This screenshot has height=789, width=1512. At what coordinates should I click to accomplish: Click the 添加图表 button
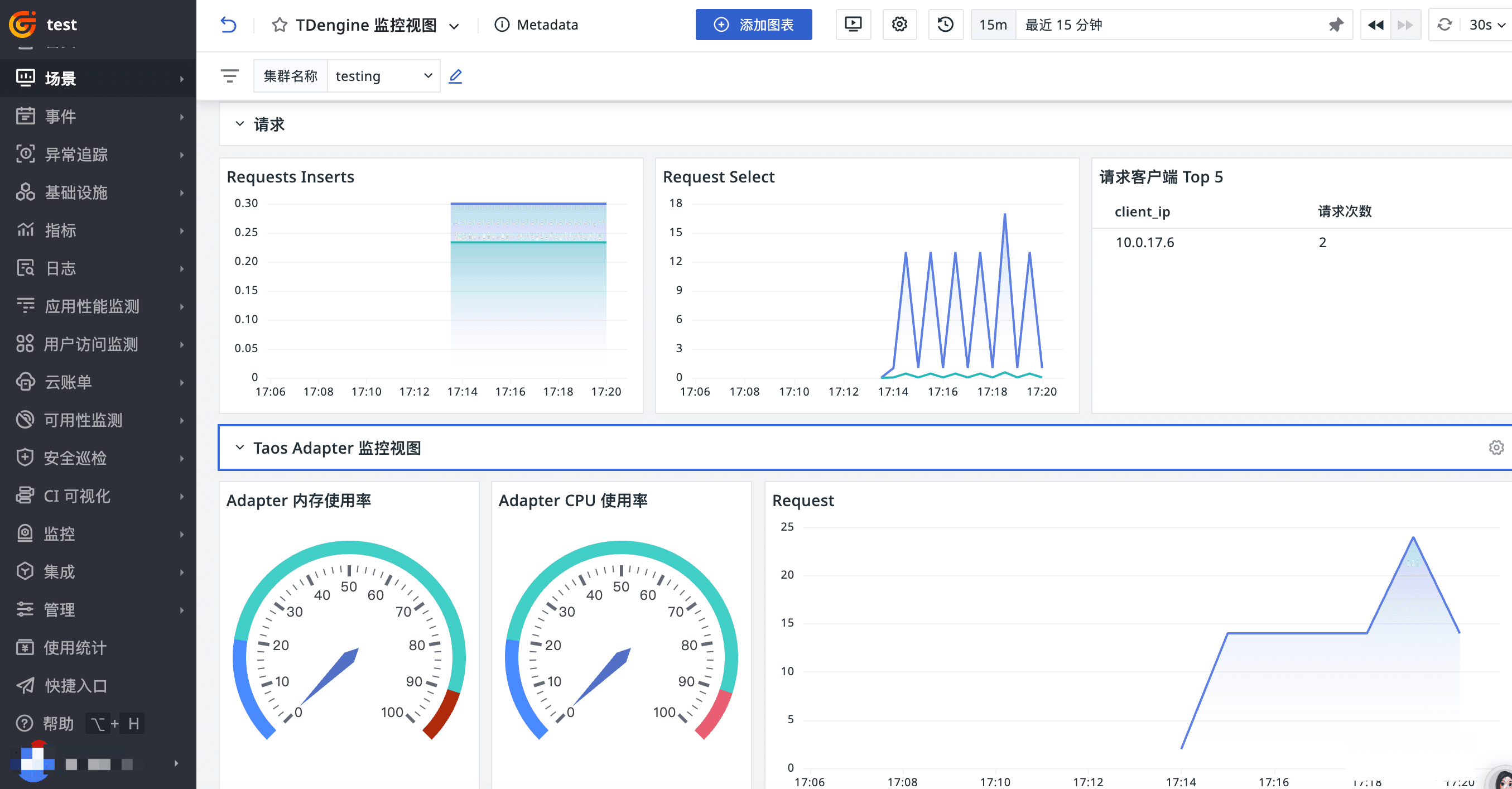pyautogui.click(x=754, y=25)
